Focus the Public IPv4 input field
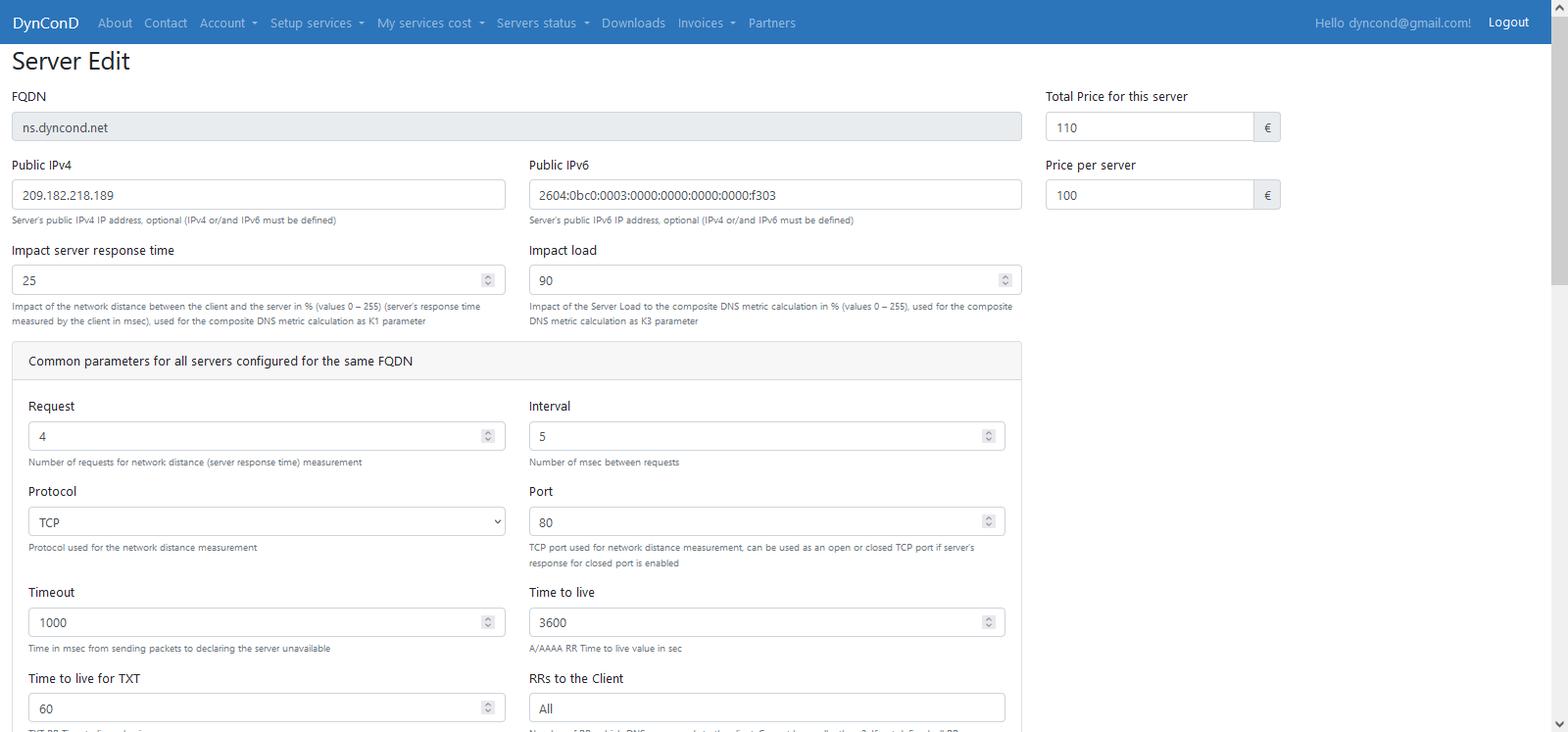Viewport: 1568px width, 732px height. tap(259, 195)
